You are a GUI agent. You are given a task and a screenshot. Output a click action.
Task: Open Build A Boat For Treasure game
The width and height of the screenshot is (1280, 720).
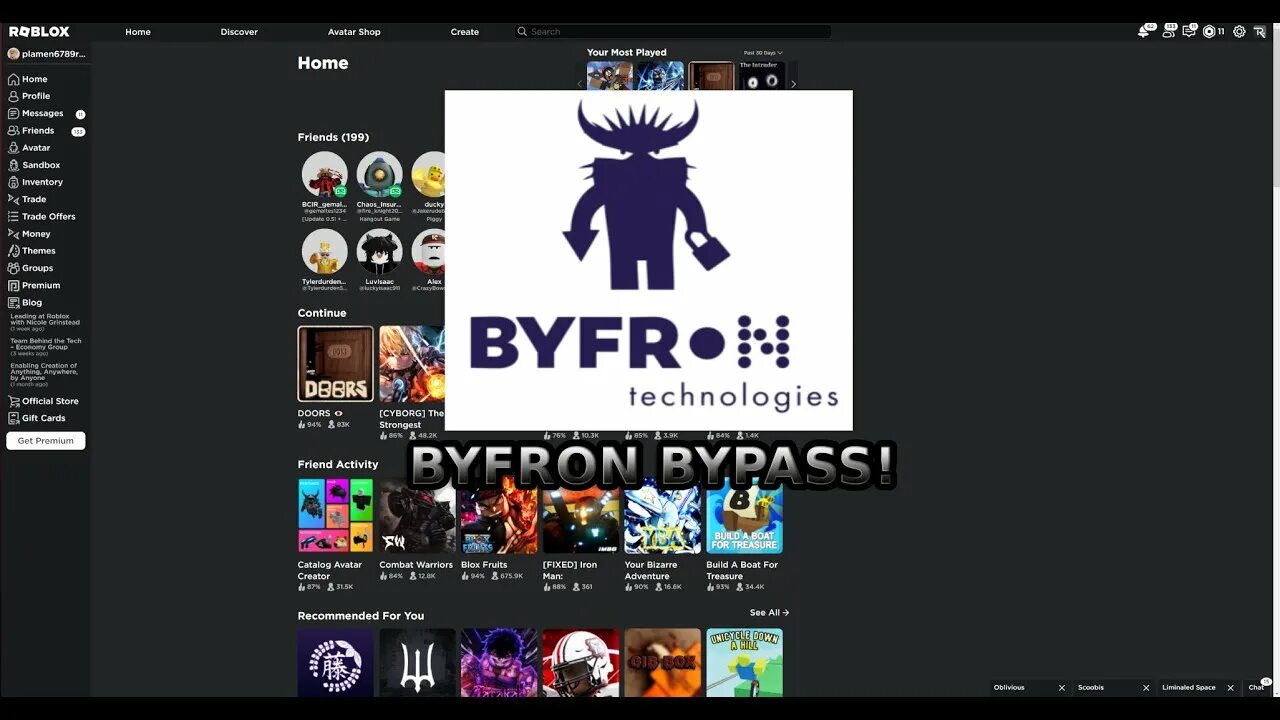[744, 517]
